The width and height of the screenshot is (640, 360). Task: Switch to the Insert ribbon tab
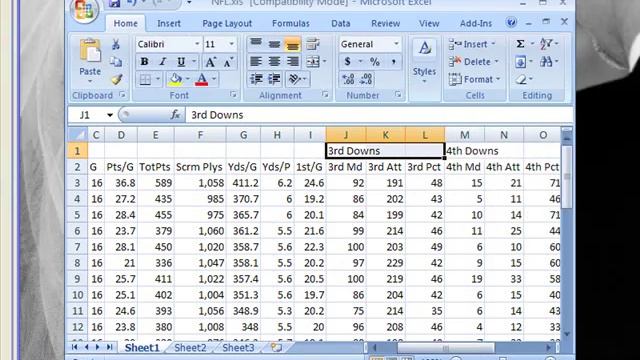169,23
